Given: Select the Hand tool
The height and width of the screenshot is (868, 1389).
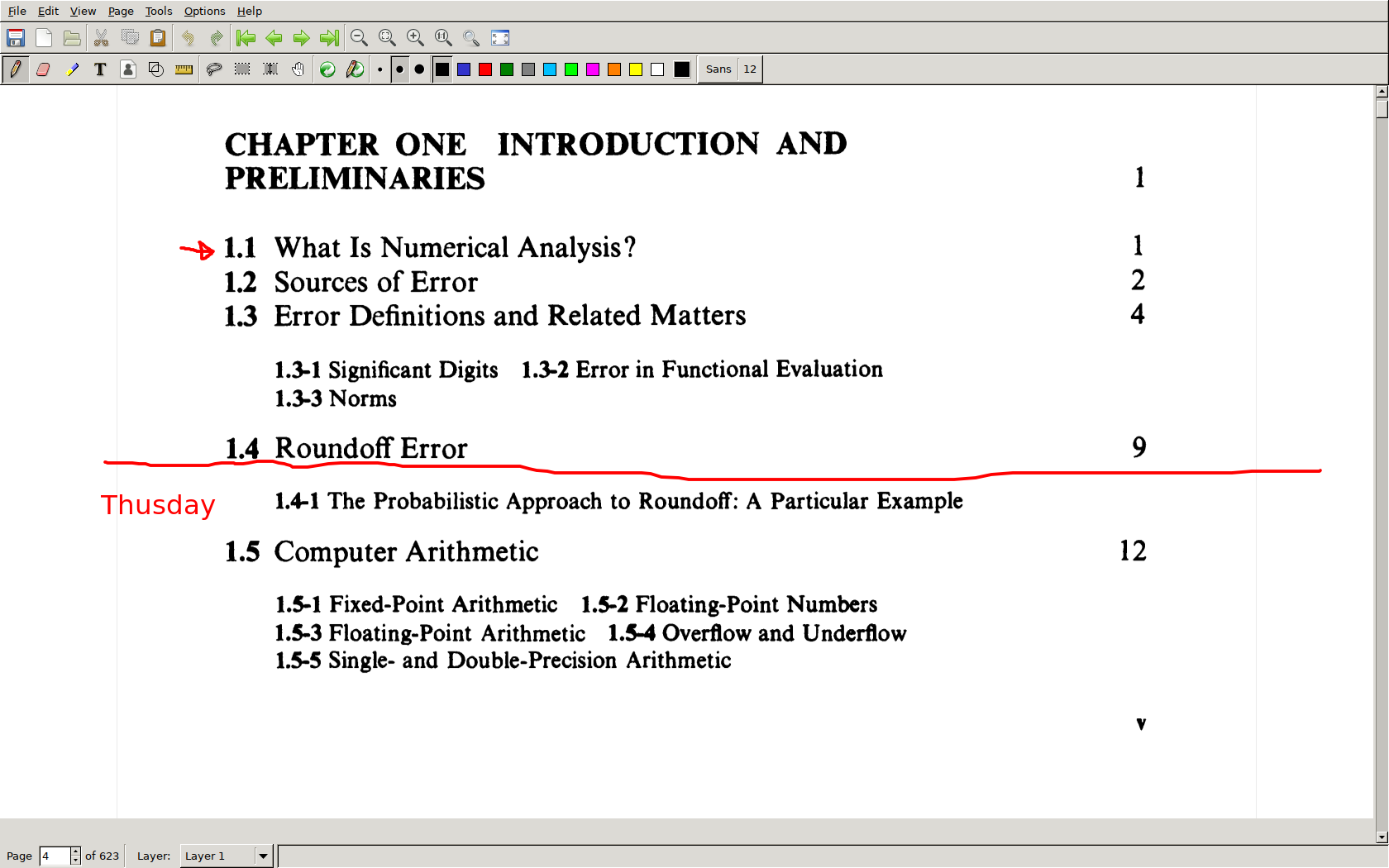Looking at the screenshot, I should [x=298, y=69].
